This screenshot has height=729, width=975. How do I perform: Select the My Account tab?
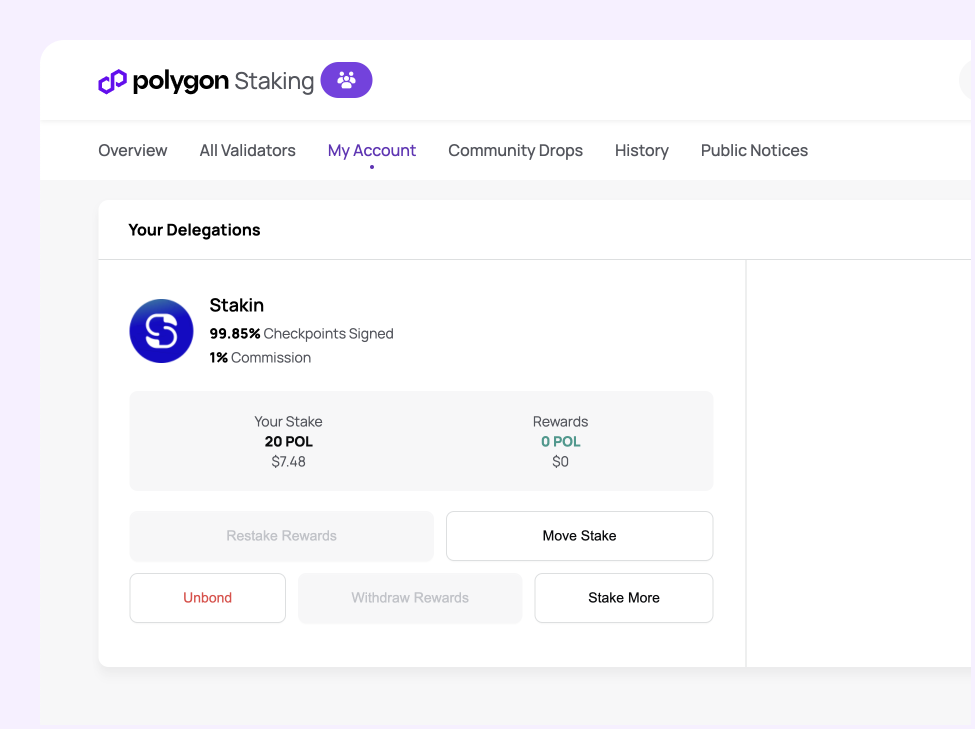pos(371,150)
